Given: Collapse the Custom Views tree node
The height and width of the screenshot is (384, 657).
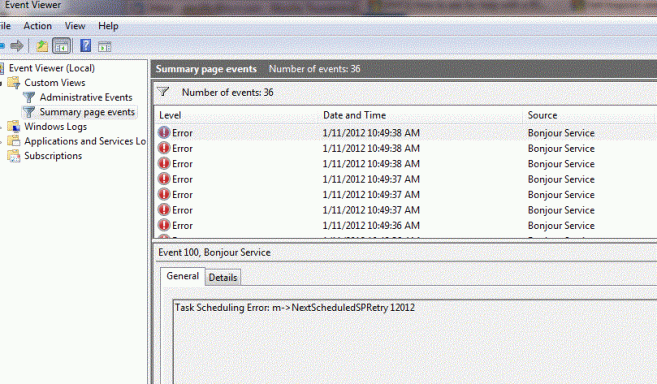Looking at the screenshot, I should coord(1,83).
